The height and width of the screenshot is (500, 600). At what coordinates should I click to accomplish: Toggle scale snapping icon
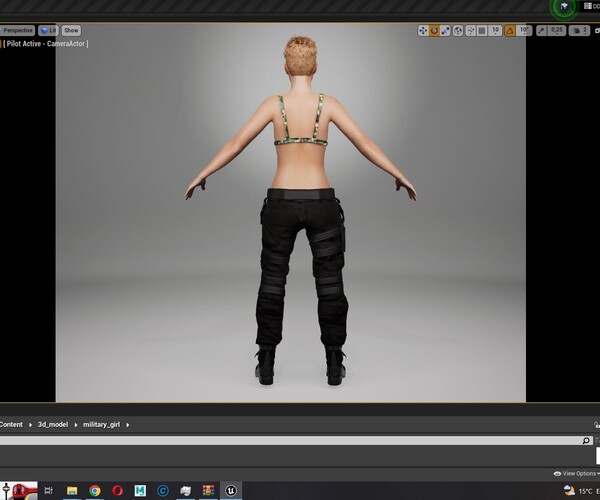pyautogui.click(x=541, y=31)
